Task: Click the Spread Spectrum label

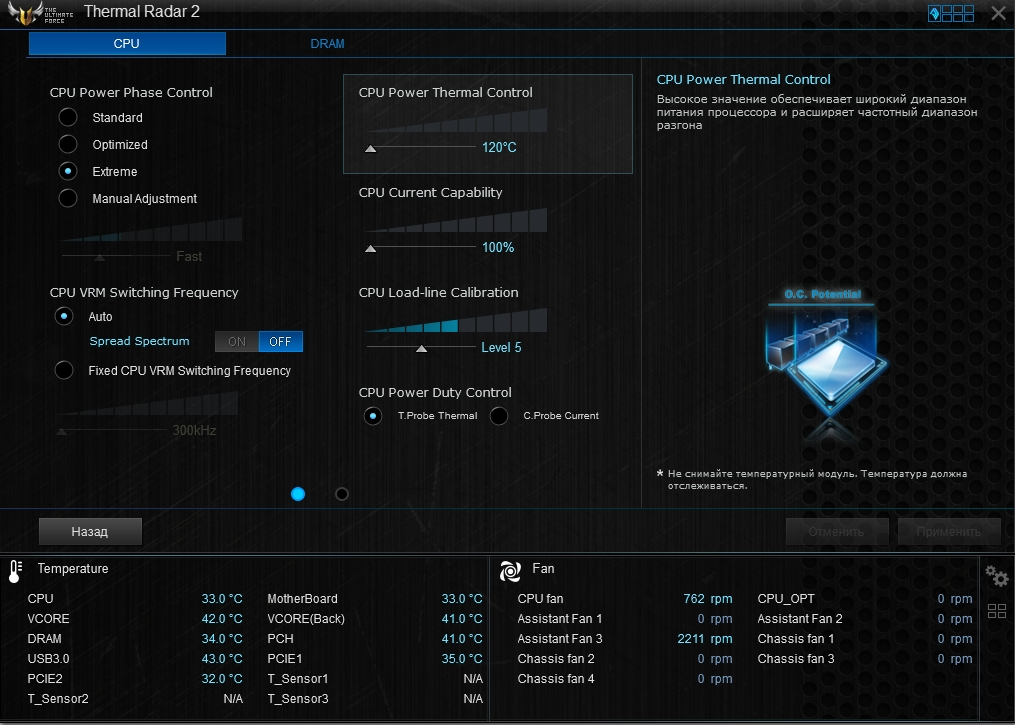Action: [x=140, y=341]
